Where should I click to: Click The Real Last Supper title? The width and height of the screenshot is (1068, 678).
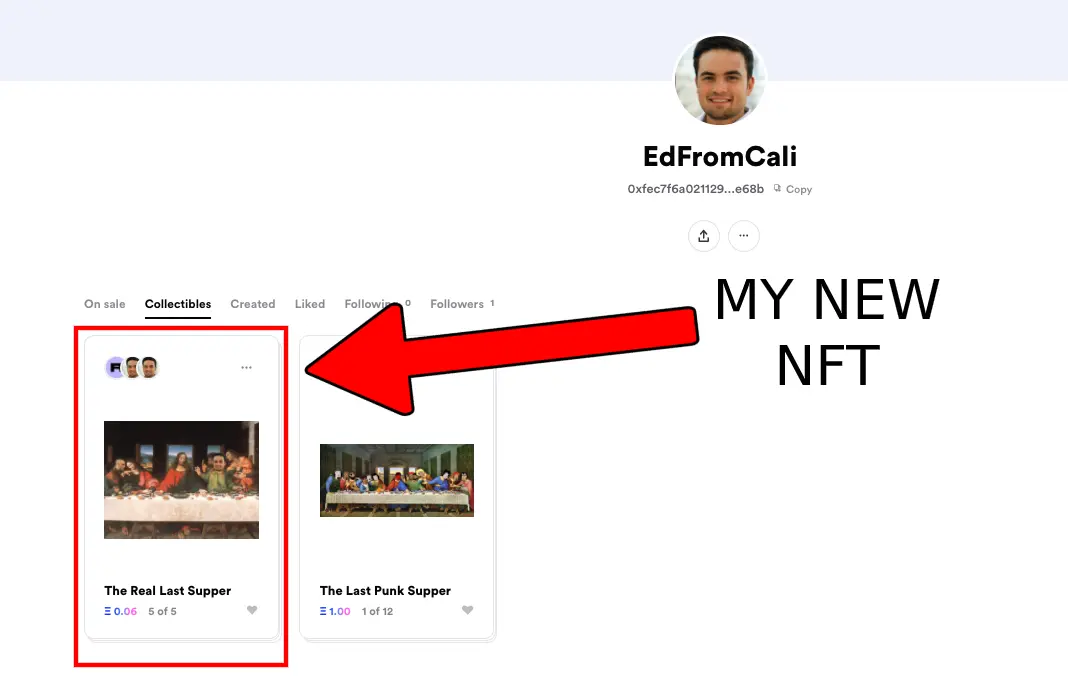pos(168,591)
